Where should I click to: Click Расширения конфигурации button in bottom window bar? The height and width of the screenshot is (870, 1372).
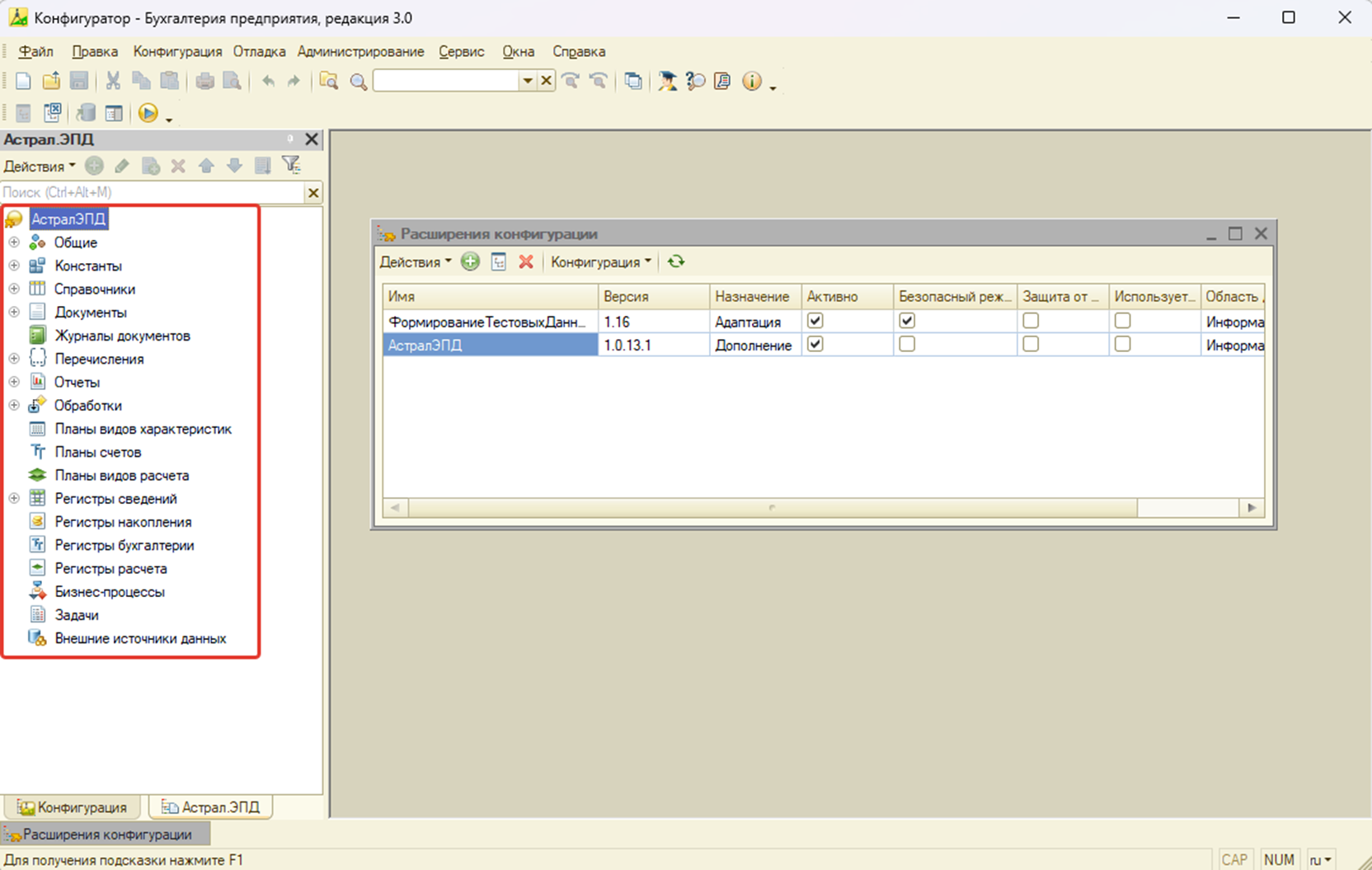click(x=106, y=835)
